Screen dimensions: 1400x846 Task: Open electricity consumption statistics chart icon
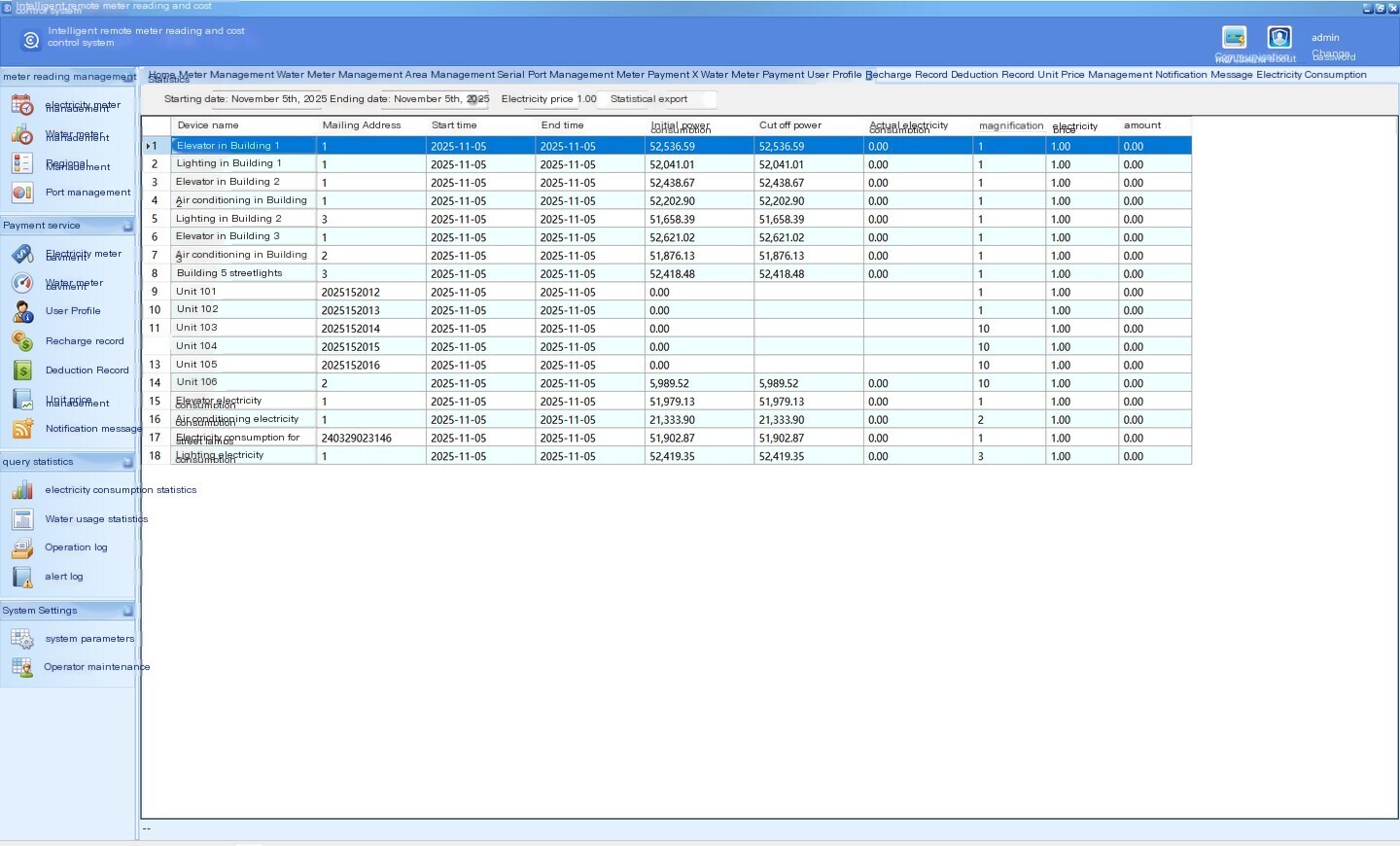click(x=22, y=490)
